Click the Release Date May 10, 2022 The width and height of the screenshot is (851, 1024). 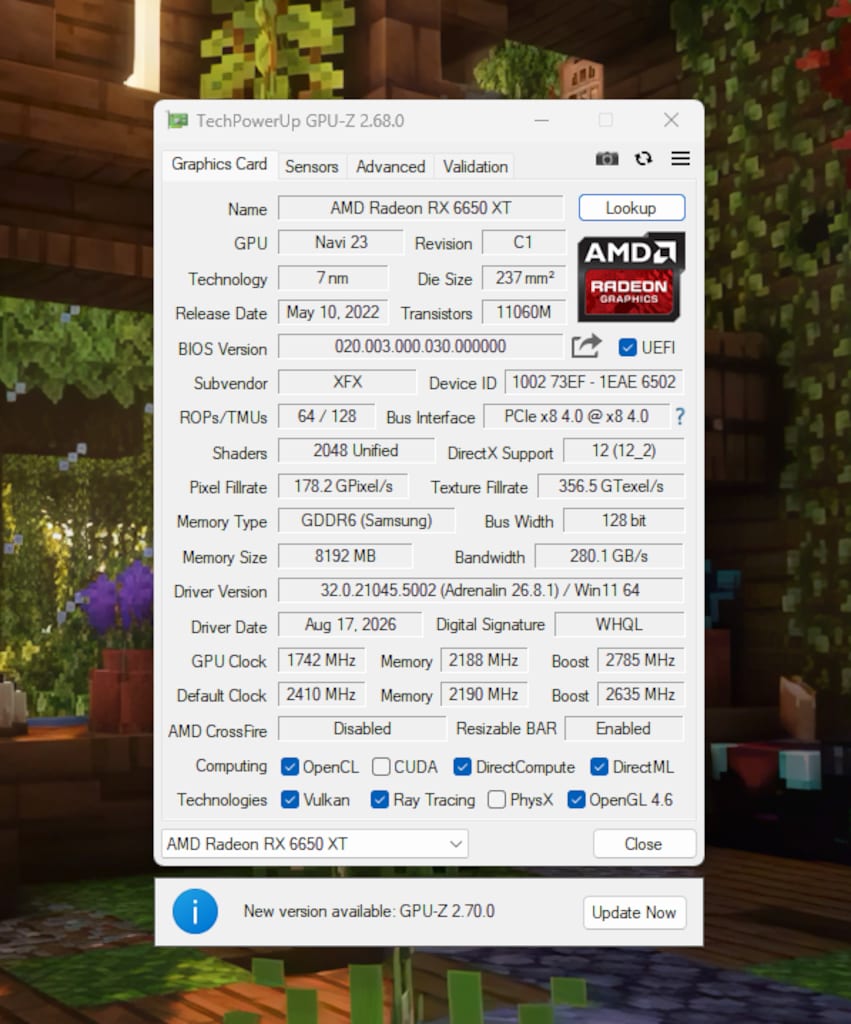point(333,312)
